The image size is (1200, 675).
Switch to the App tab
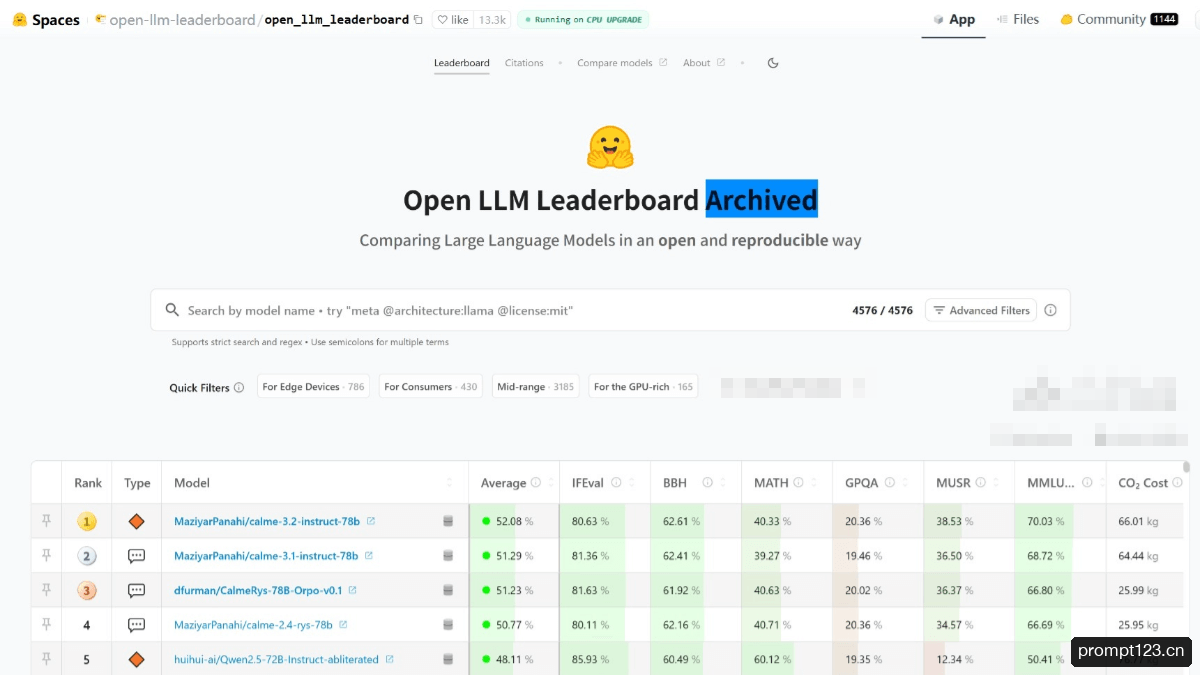point(954,19)
